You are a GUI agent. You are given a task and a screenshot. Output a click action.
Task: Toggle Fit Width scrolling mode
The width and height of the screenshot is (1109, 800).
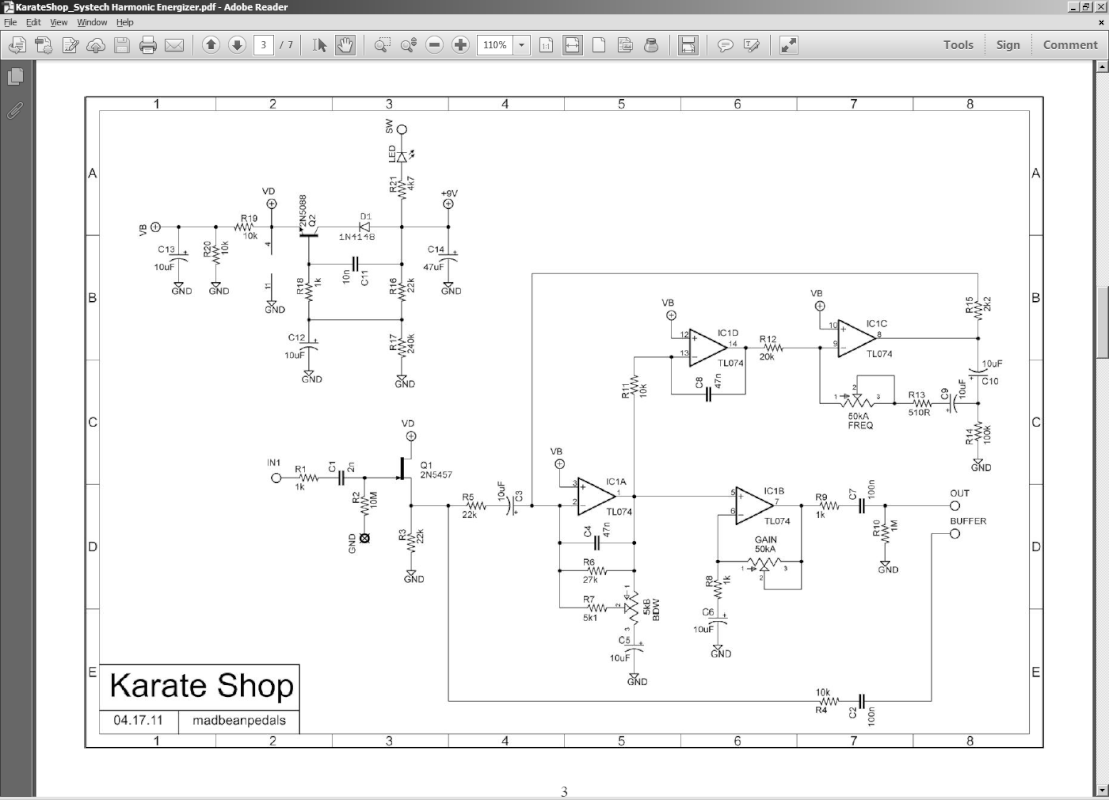click(x=572, y=45)
